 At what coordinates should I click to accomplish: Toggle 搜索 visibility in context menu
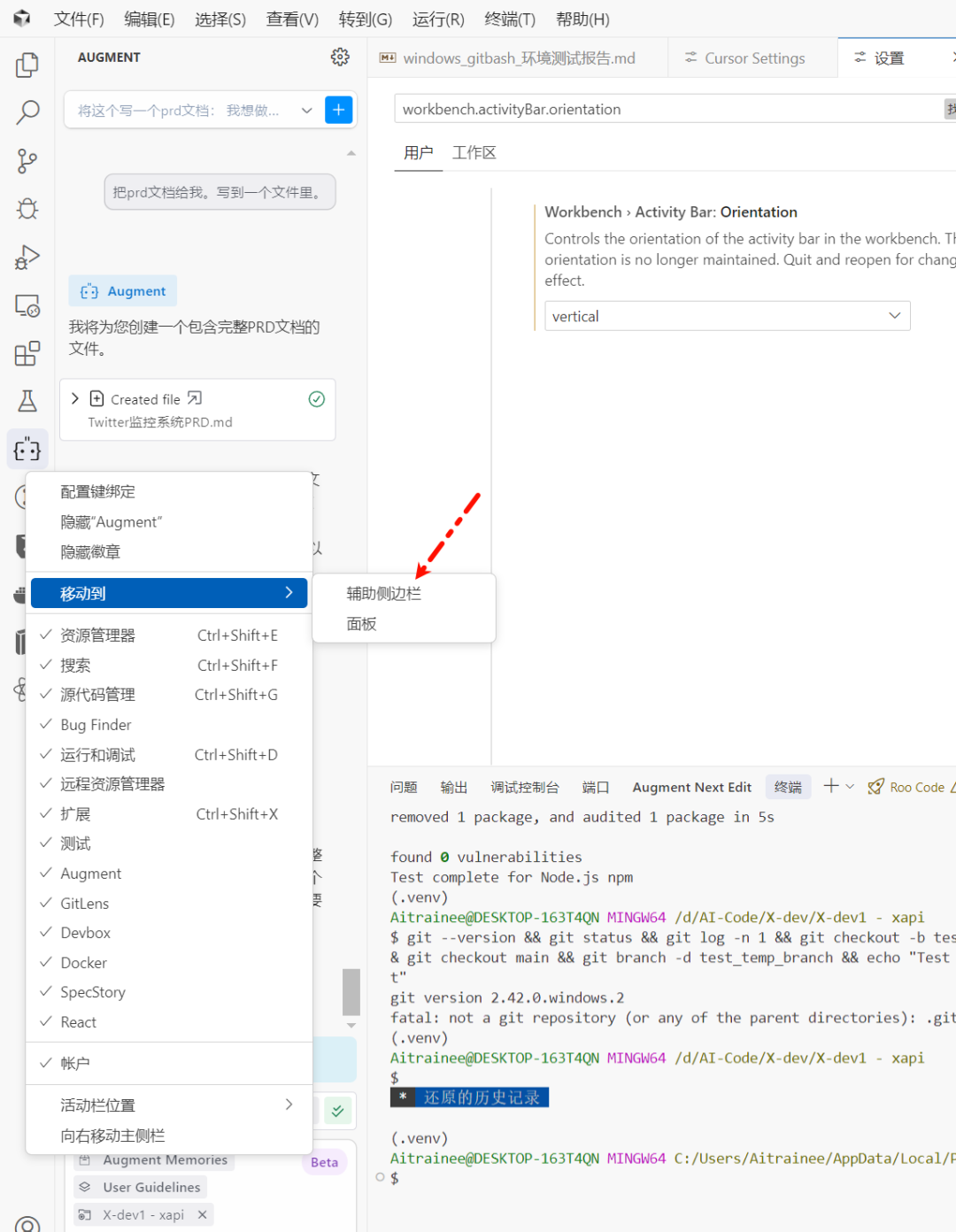coord(169,665)
